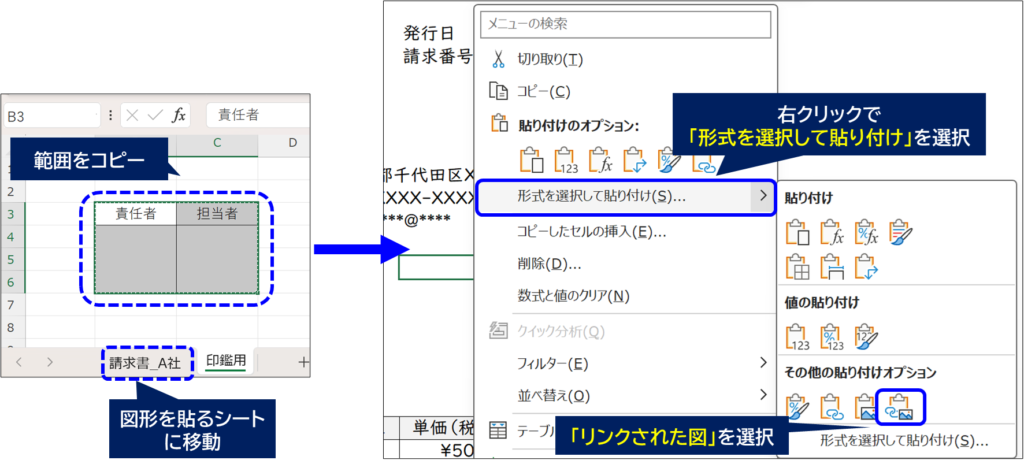The height and width of the screenshot is (464, 1024).
Task: Expand the フィルター(E) submenu arrow
Action: pos(762,362)
